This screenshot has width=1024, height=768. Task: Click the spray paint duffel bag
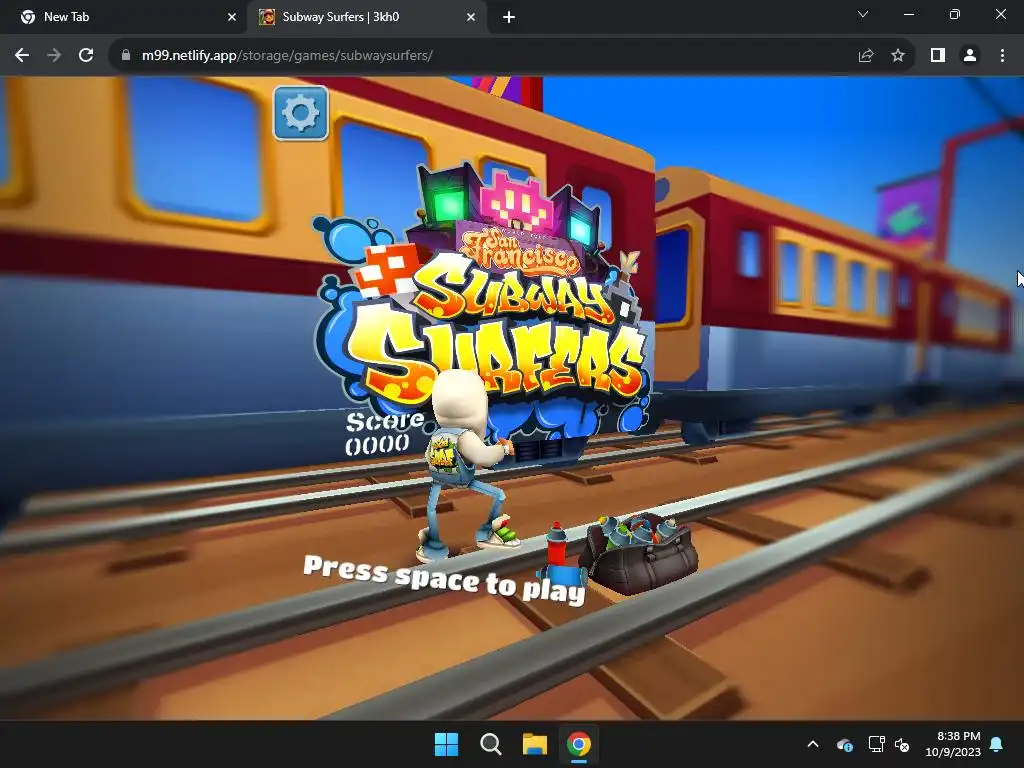point(639,554)
